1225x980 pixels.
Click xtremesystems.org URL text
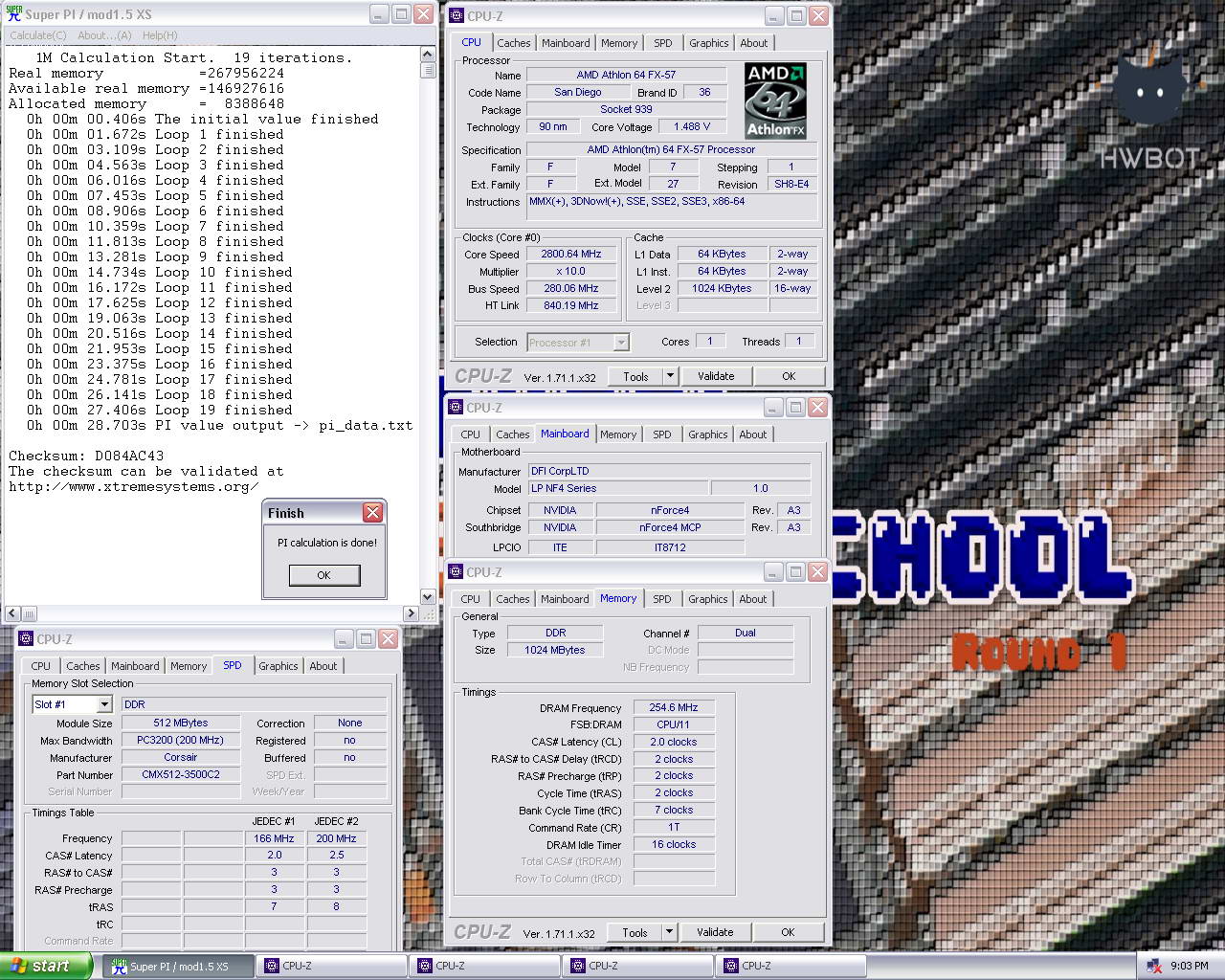(x=134, y=486)
